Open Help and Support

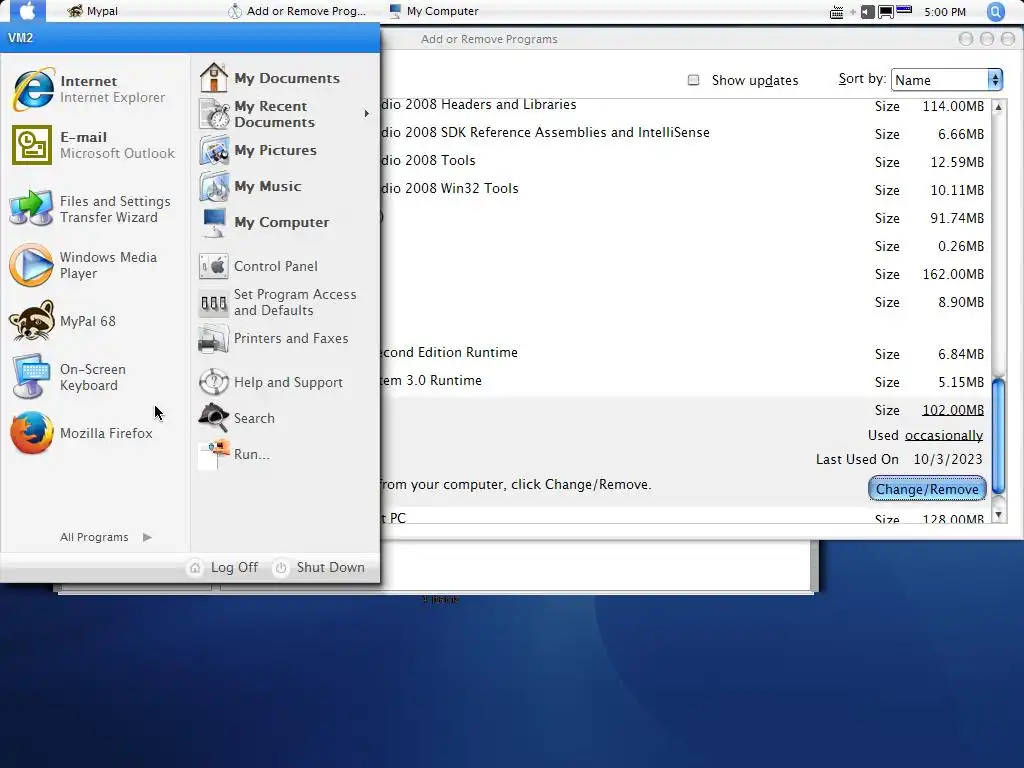point(271,382)
